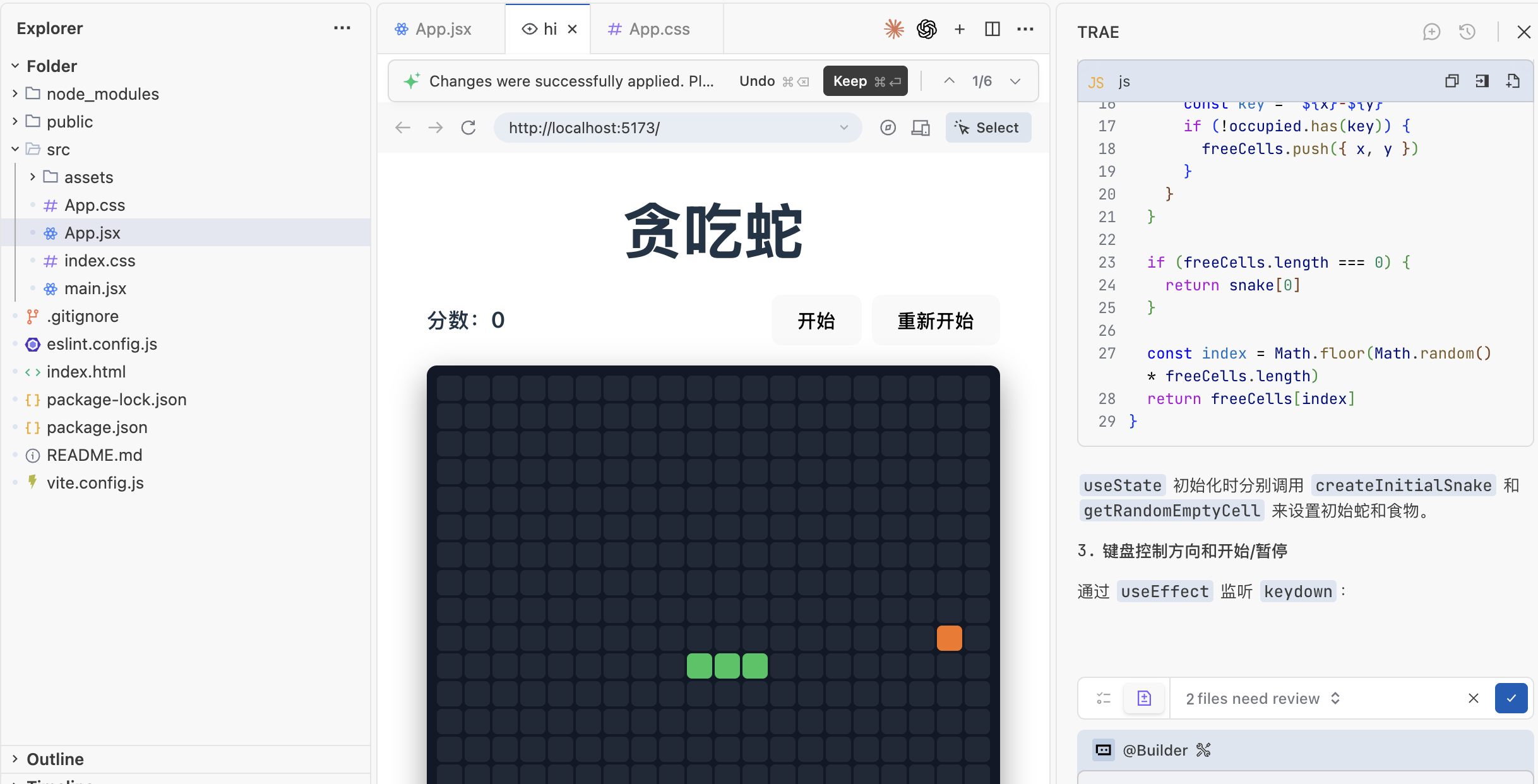Toggle device emulation in preview toolbar
This screenshot has width=1538, height=784.
tap(921, 128)
